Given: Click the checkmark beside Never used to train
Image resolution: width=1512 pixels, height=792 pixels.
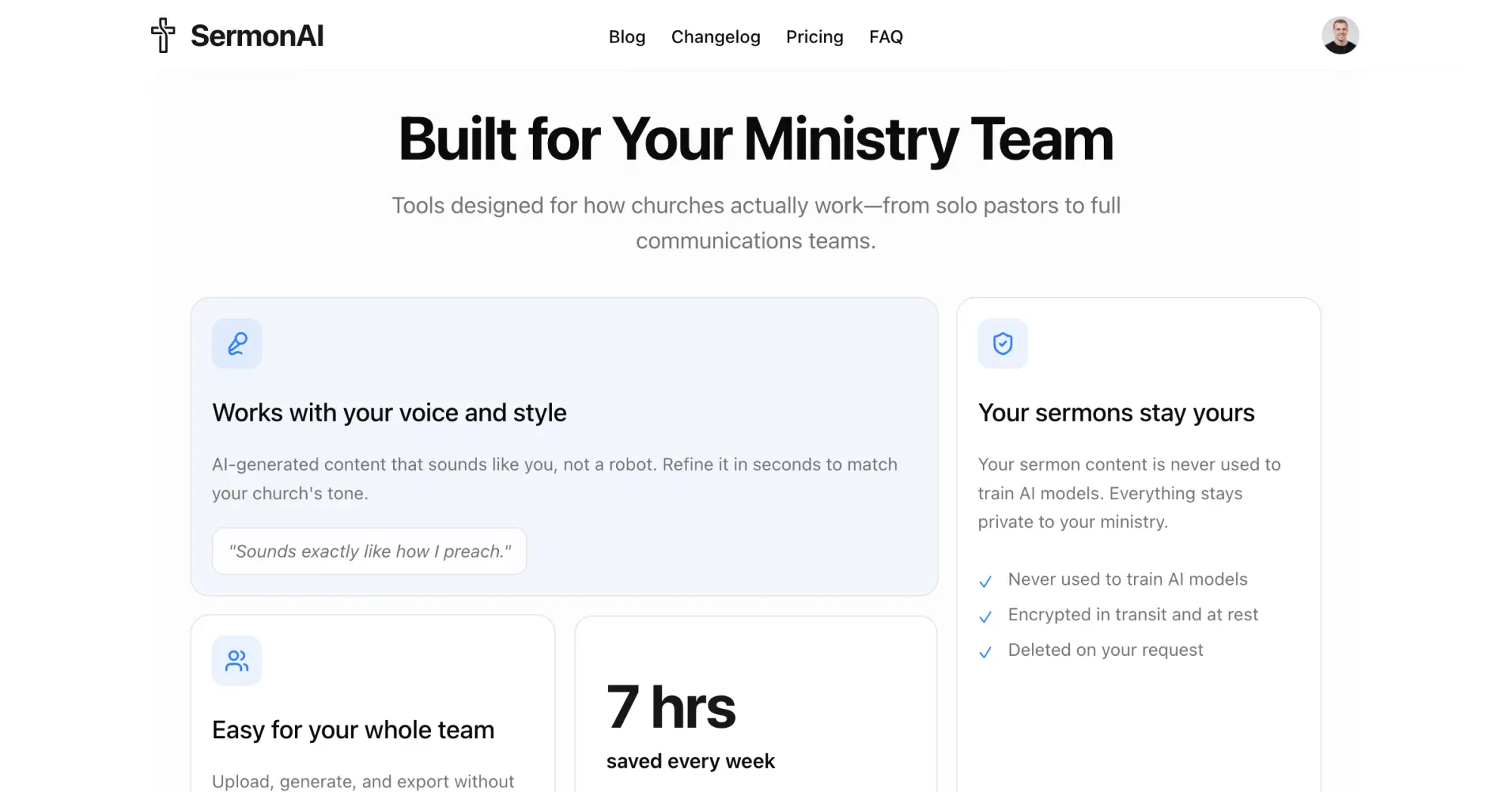Looking at the screenshot, I should (985, 581).
